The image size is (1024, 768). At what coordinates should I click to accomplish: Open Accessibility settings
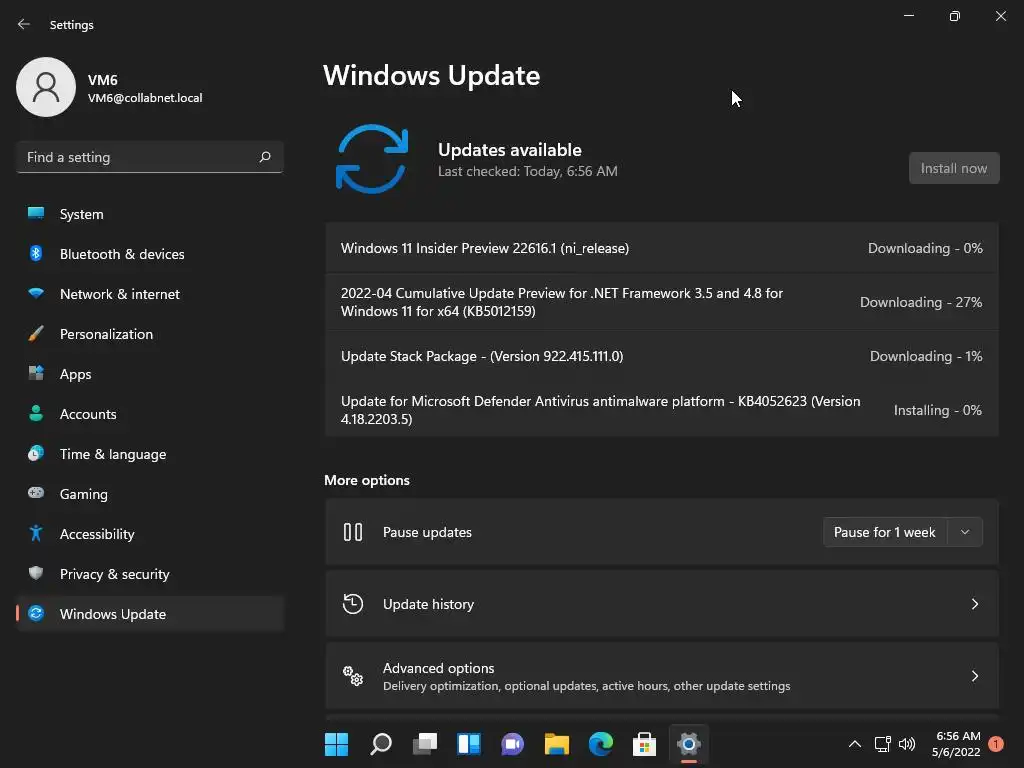click(x=150, y=534)
